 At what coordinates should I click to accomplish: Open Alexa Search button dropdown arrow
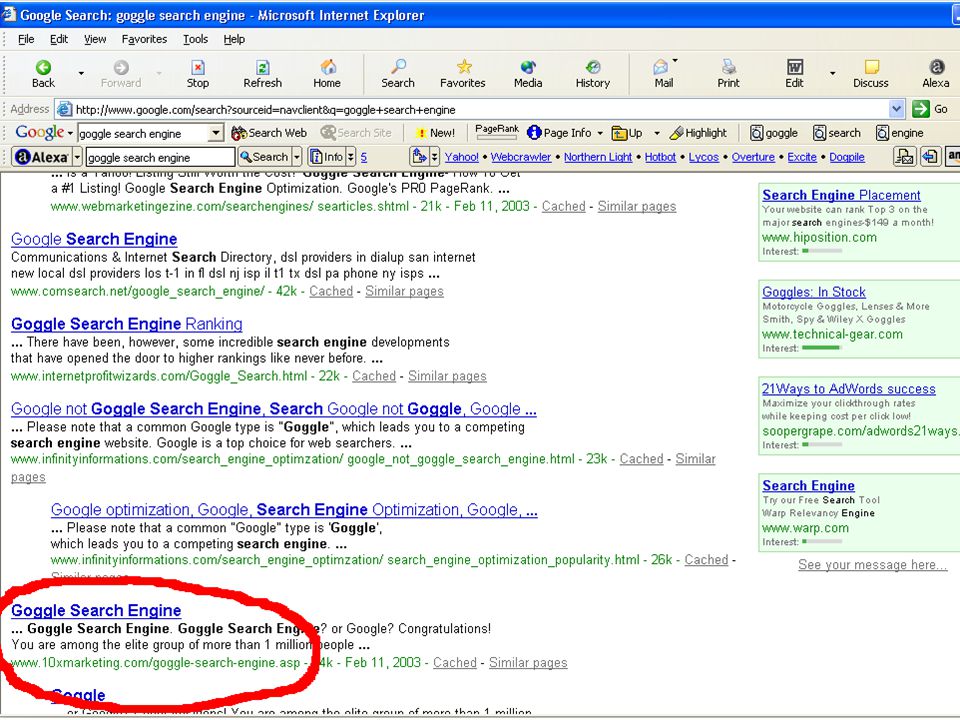tap(296, 157)
